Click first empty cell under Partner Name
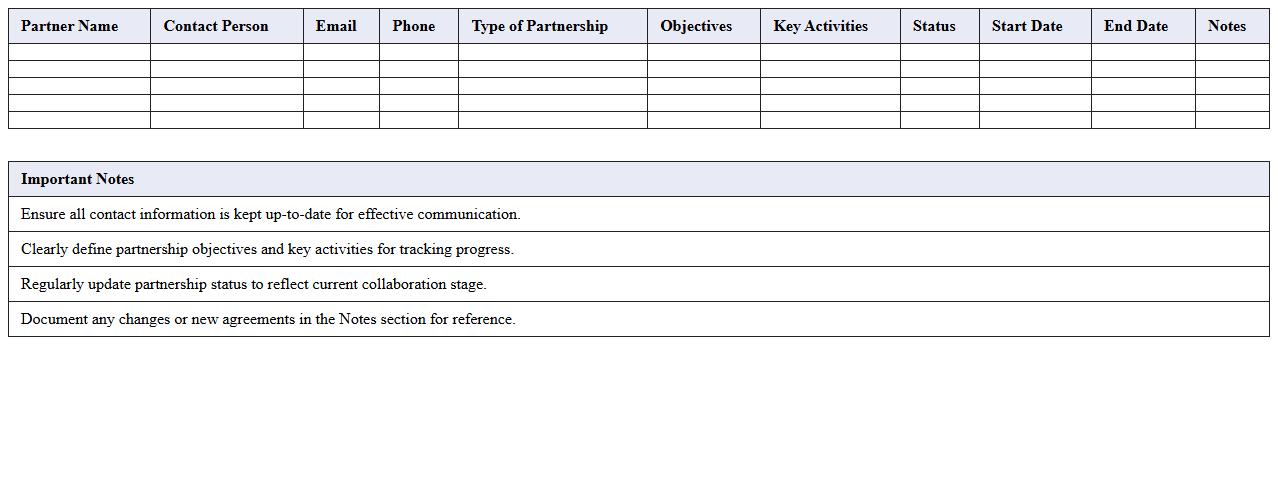Viewport: 1278px width, 501px height. click(79, 52)
